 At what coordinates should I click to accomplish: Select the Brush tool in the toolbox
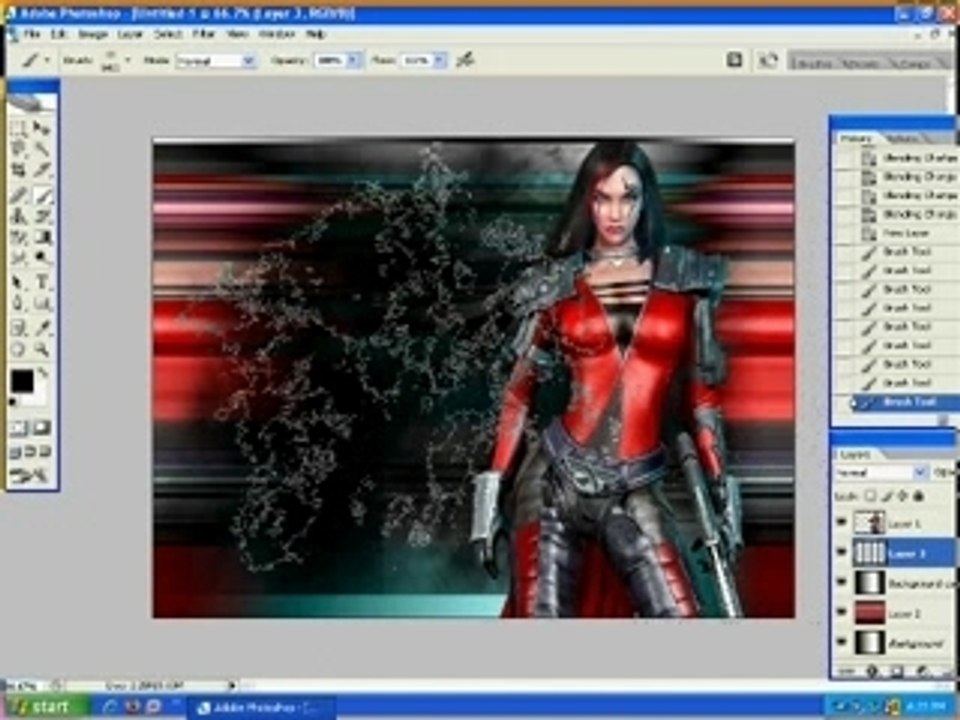[42, 195]
